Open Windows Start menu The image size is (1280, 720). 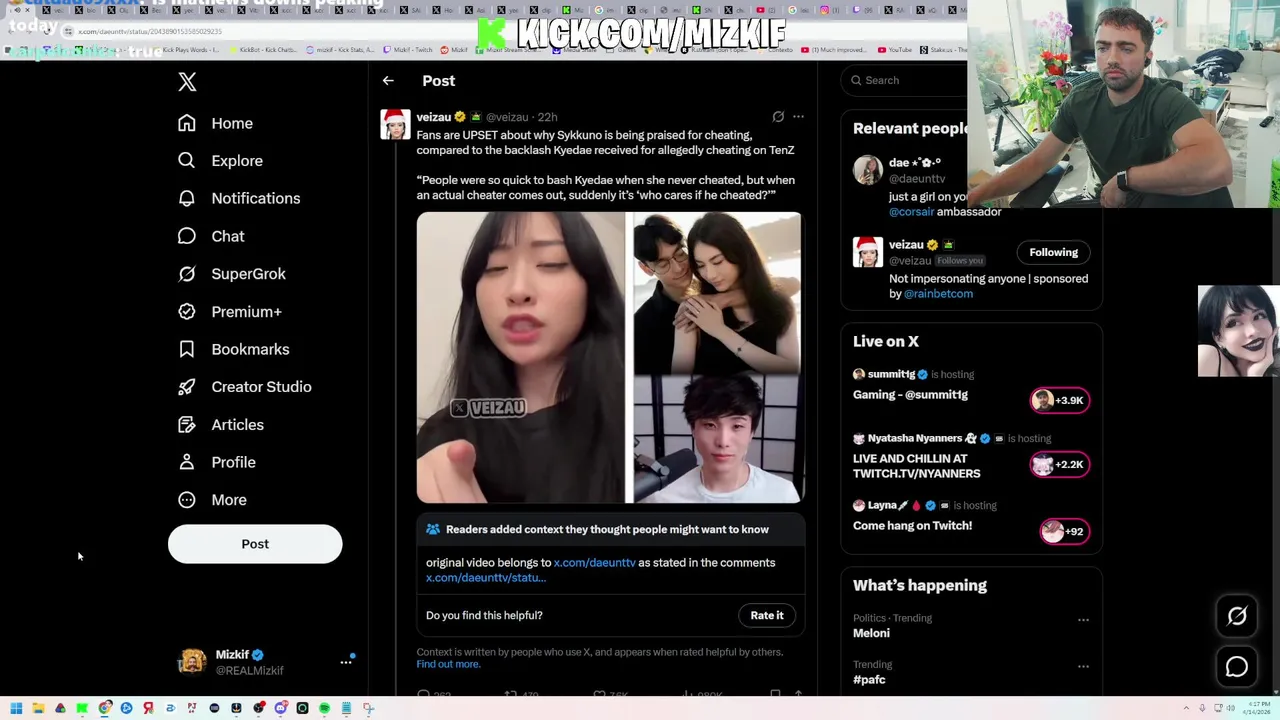tap(16, 708)
